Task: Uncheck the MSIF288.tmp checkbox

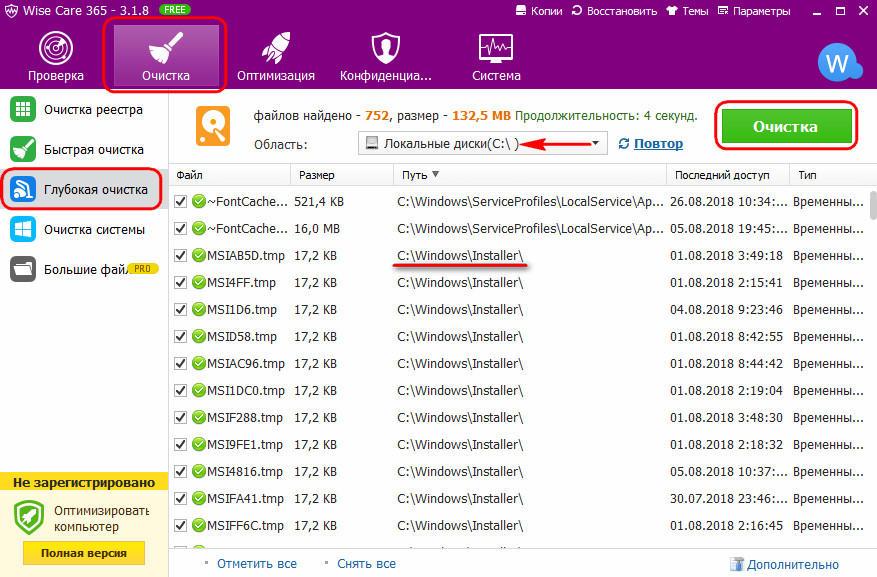Action: click(180, 417)
